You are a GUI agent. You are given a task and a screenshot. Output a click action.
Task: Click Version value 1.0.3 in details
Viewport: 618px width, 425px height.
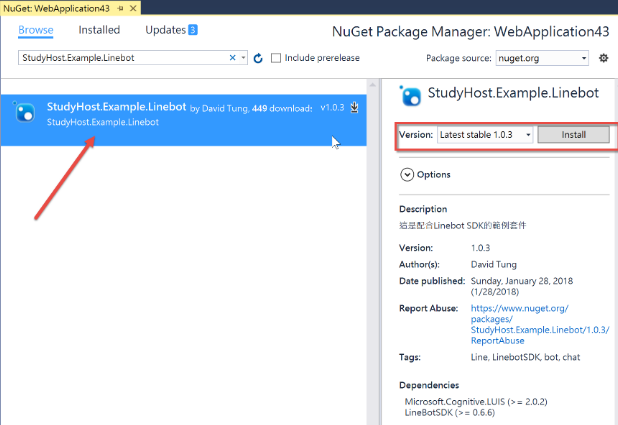pos(480,248)
